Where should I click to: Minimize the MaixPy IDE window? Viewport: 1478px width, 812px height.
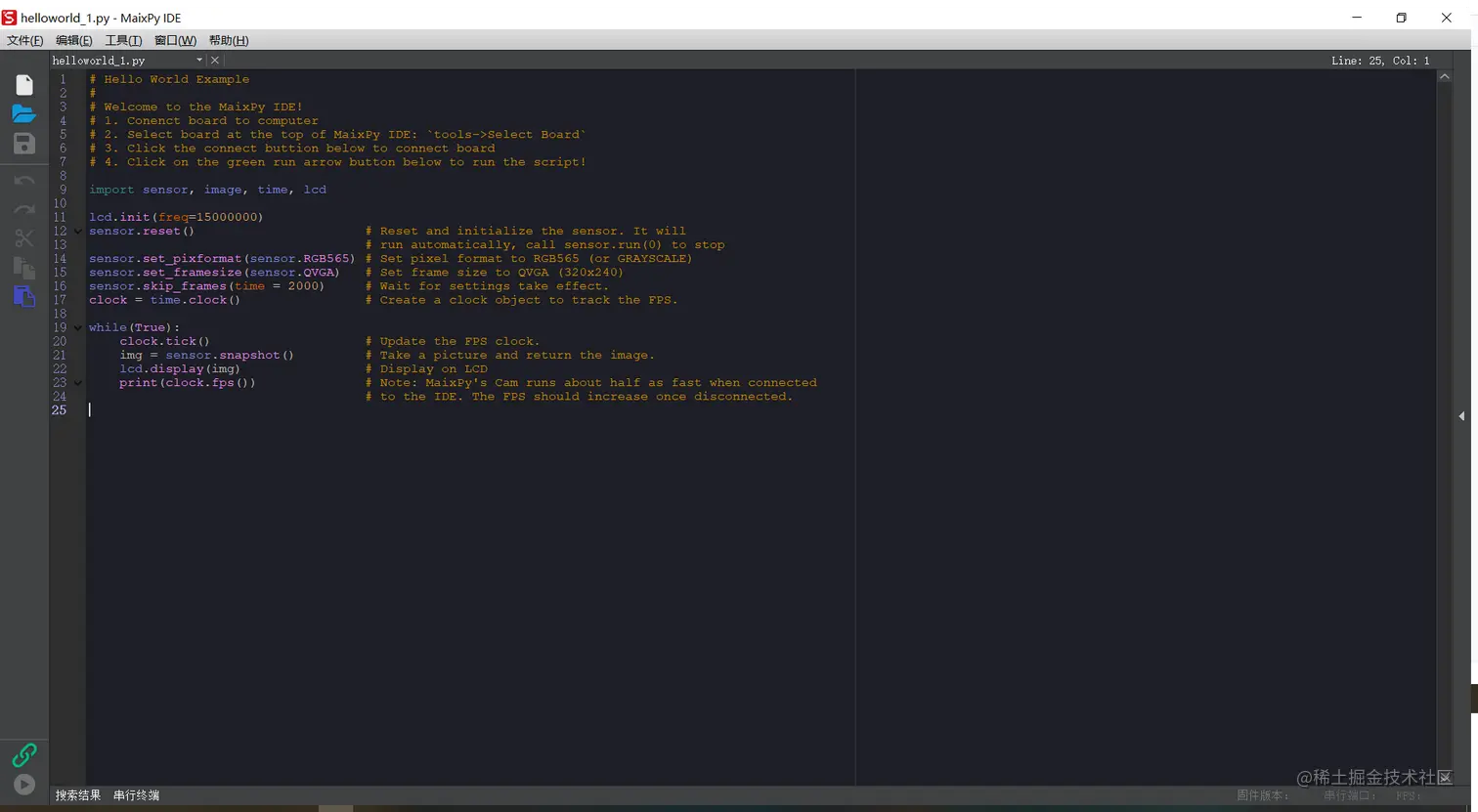[x=1357, y=18]
